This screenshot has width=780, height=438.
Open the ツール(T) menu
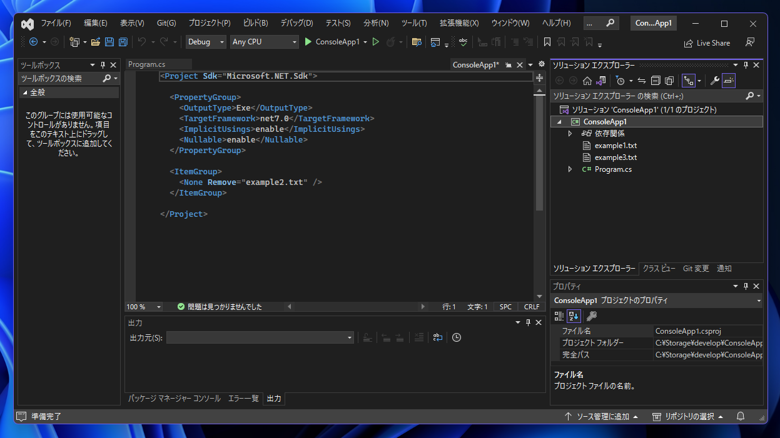pos(414,23)
